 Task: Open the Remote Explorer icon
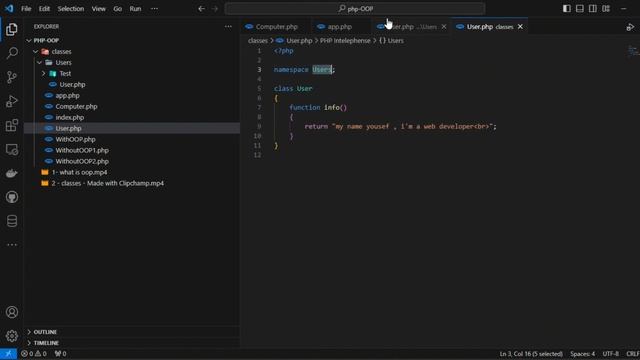pos(12,149)
